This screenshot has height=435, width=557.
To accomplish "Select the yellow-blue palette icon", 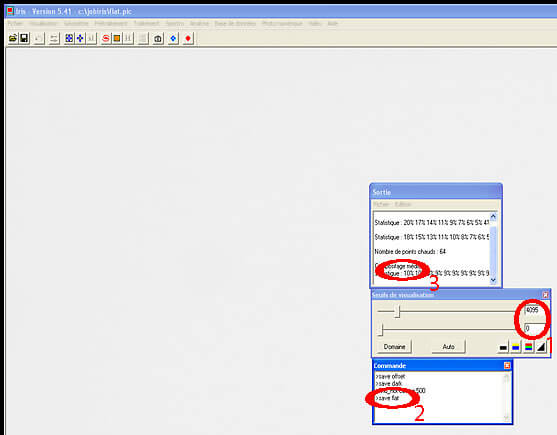I will click(x=515, y=347).
